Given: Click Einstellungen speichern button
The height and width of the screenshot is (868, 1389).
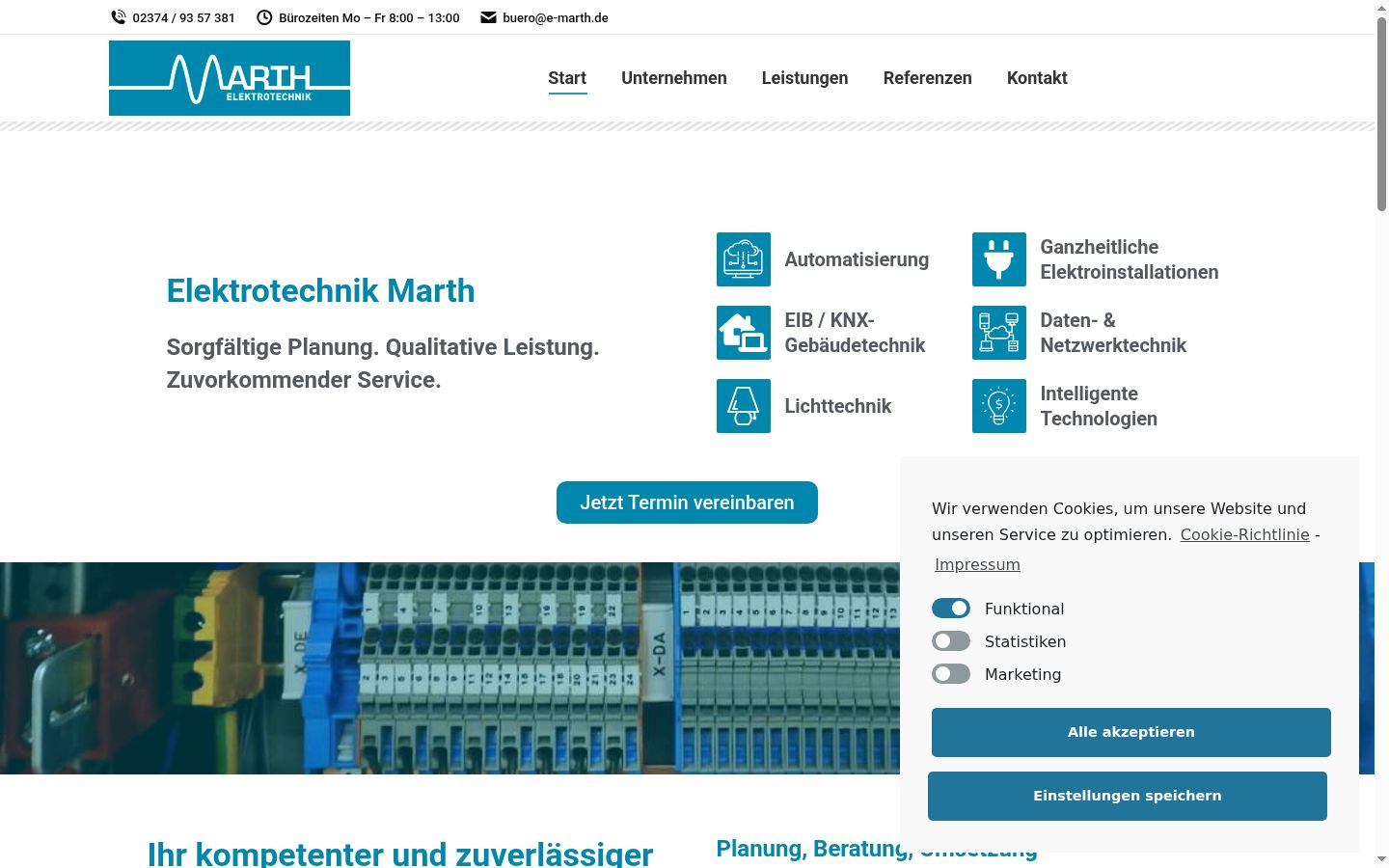Looking at the screenshot, I should point(1128,796).
